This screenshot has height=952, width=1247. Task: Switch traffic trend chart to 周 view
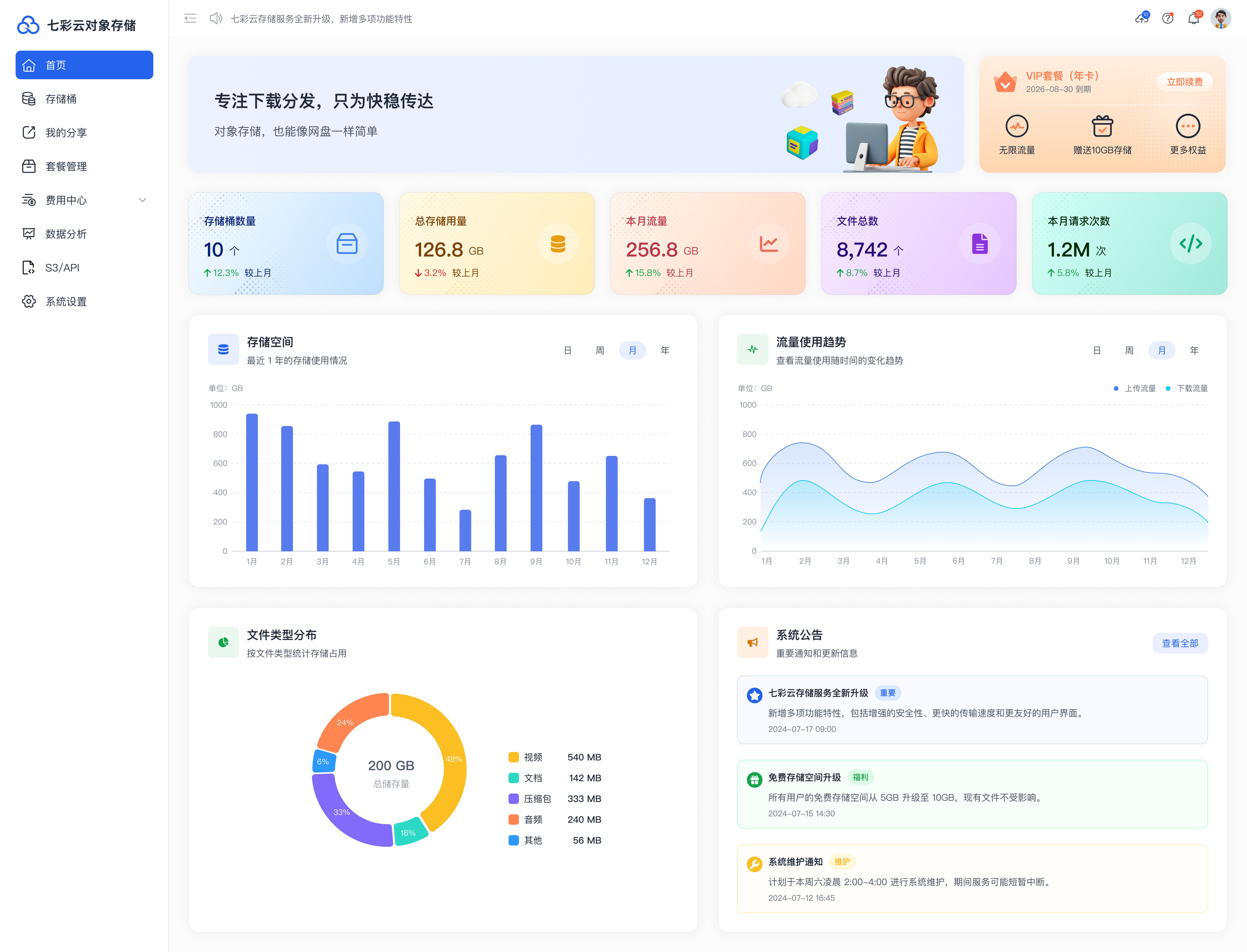point(1129,351)
